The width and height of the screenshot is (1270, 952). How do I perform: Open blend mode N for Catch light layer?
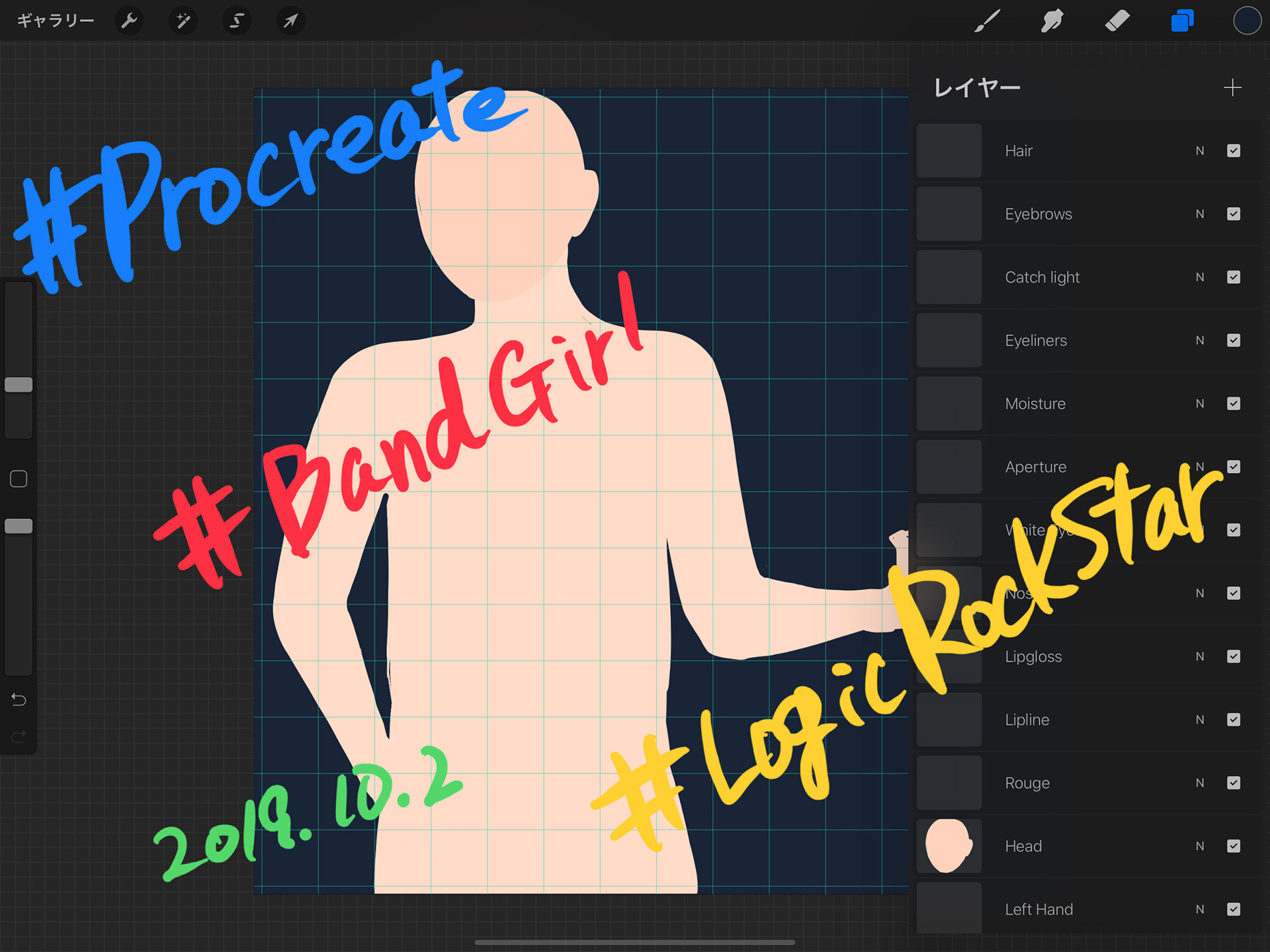point(1200,277)
